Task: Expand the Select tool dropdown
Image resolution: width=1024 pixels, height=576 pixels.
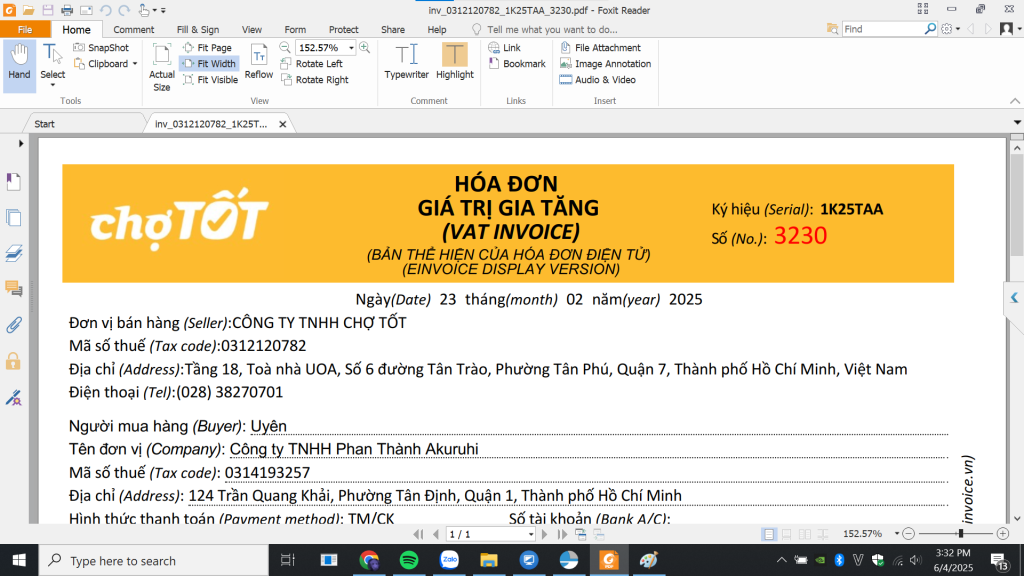Action: tap(53, 86)
